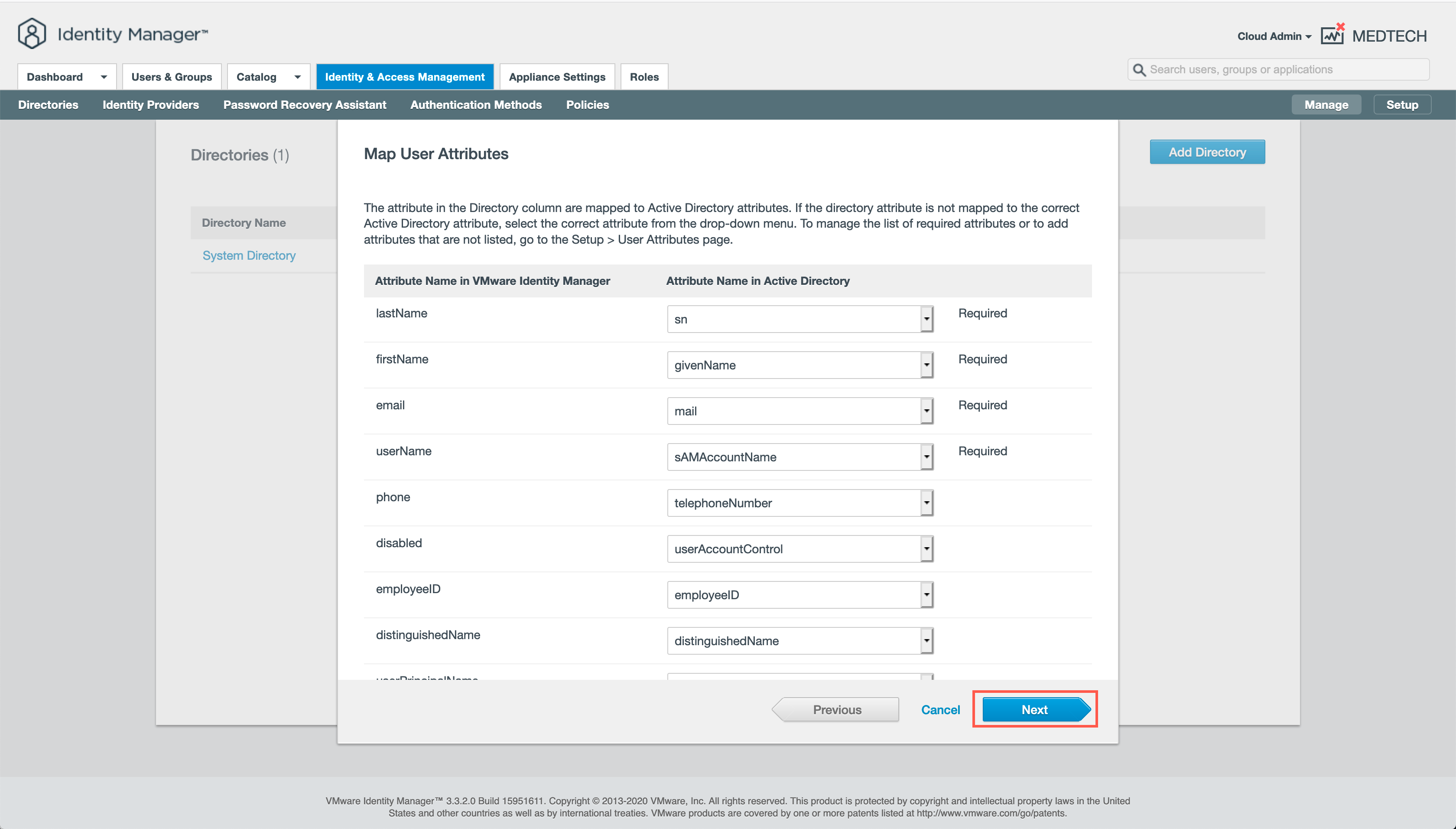Open the phone telephoneNumber dropdown

pyautogui.click(x=926, y=503)
